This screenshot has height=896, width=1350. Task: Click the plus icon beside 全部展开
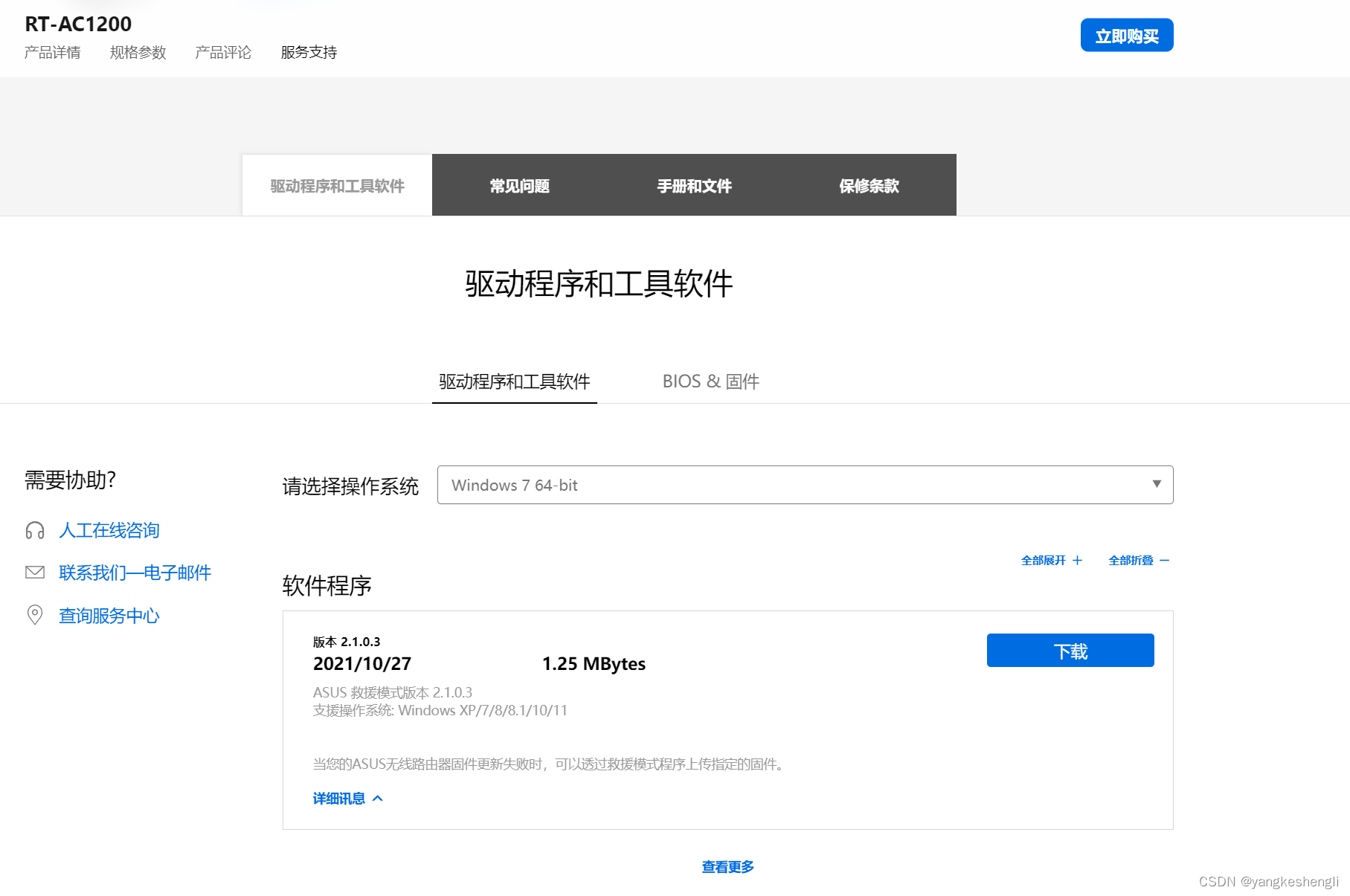[x=1077, y=561]
